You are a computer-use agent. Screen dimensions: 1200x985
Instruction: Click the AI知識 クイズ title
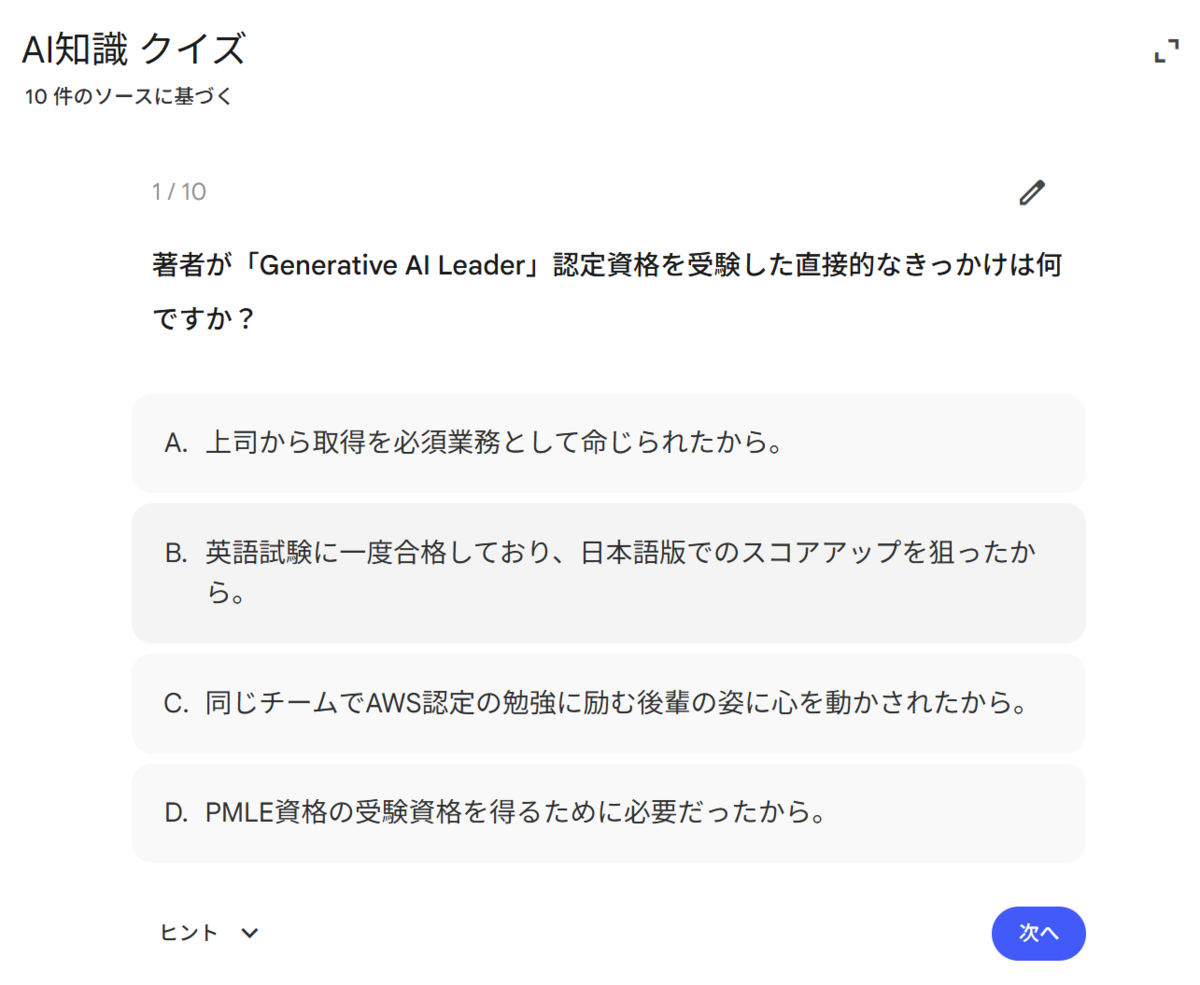pyautogui.click(x=133, y=49)
